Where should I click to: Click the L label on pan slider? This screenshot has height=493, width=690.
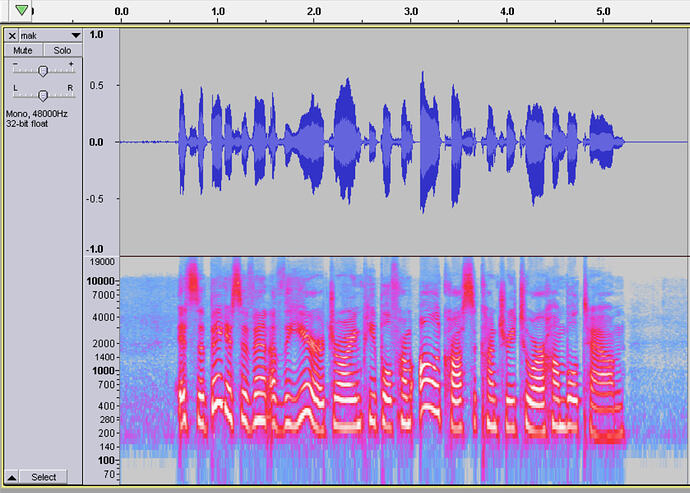[15, 88]
